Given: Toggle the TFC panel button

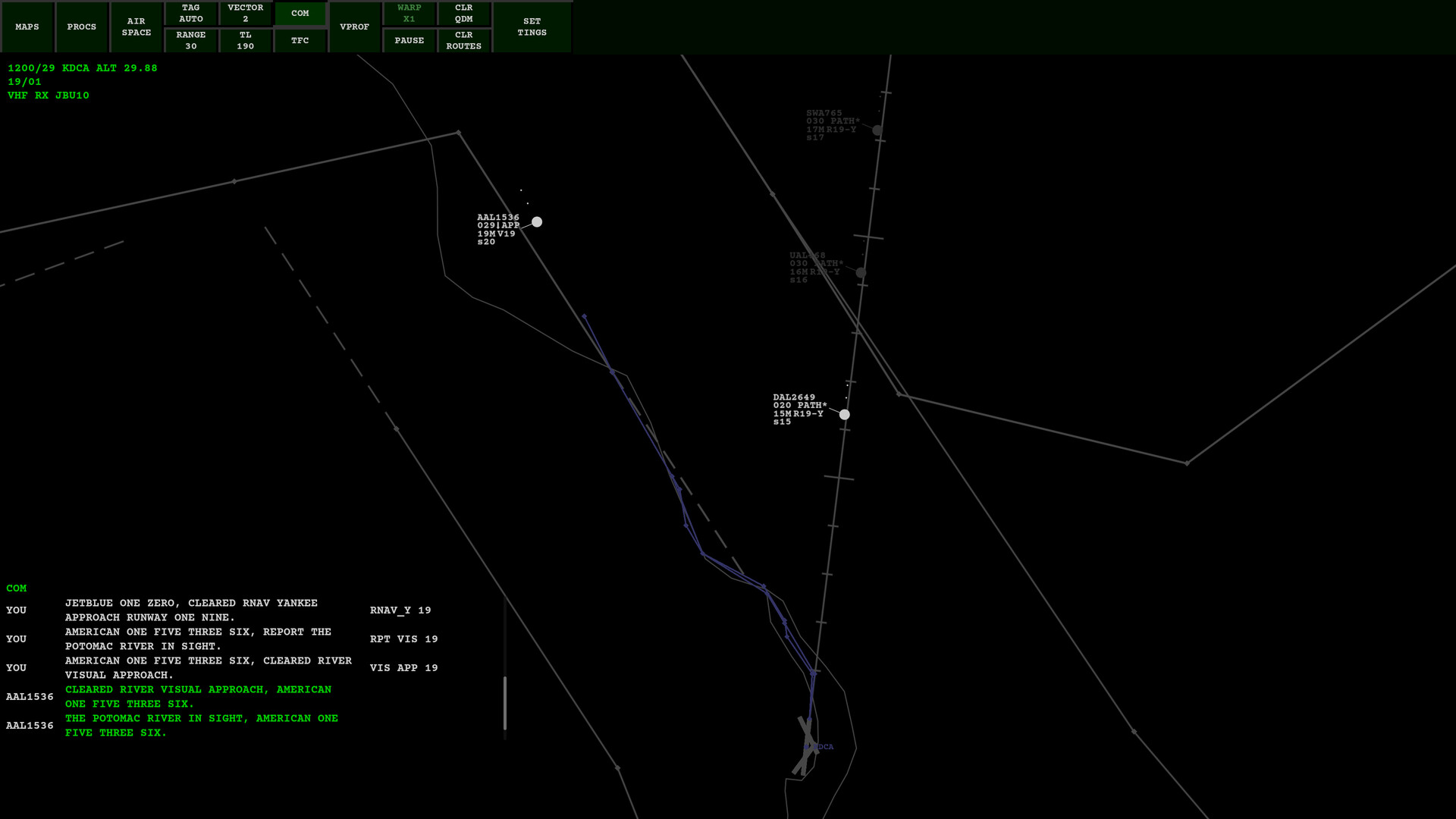Looking at the screenshot, I should 300,40.
